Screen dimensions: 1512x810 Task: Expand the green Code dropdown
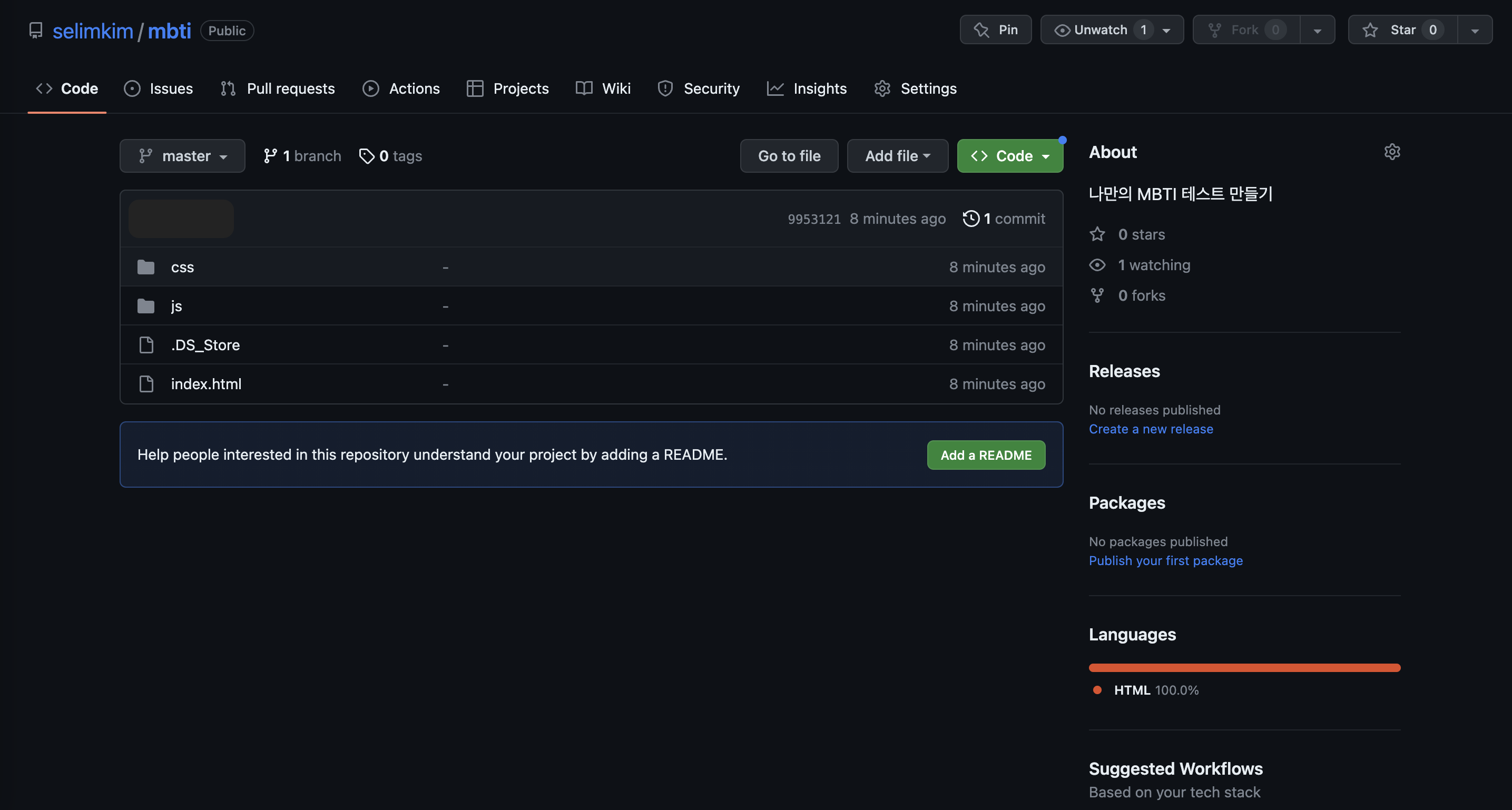(x=1009, y=156)
